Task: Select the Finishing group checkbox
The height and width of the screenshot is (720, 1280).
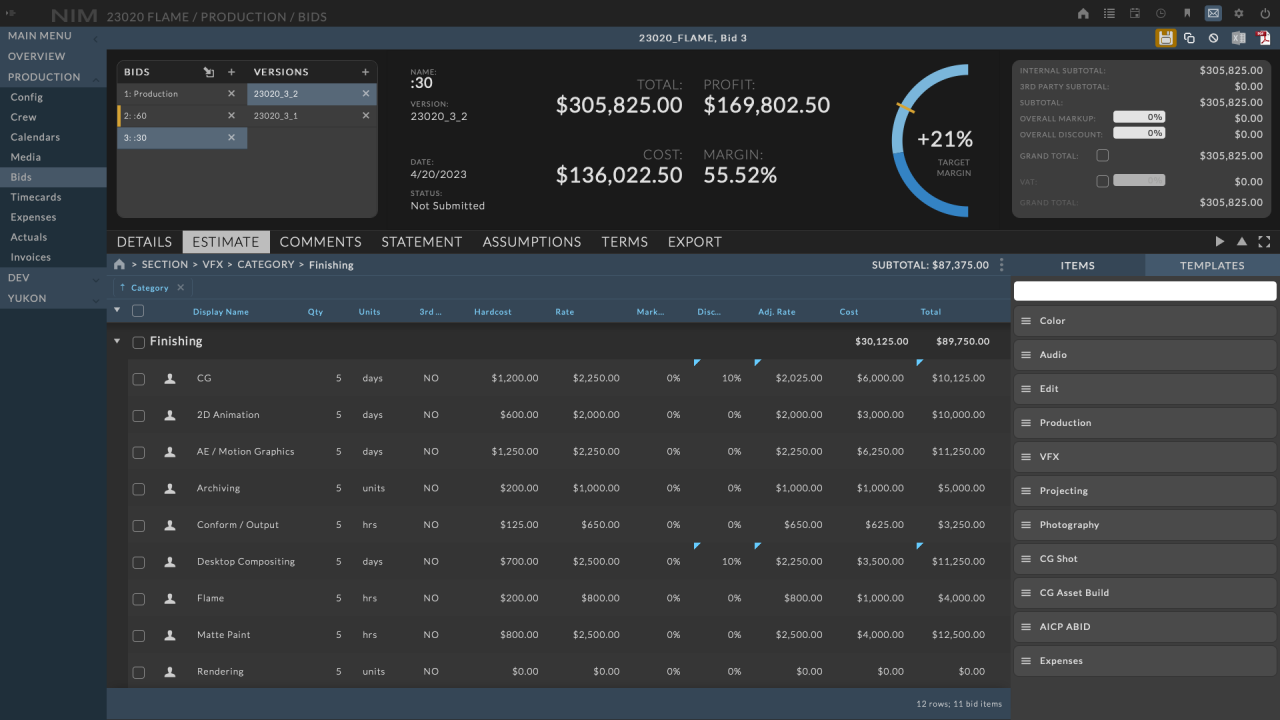Action: 138,341
